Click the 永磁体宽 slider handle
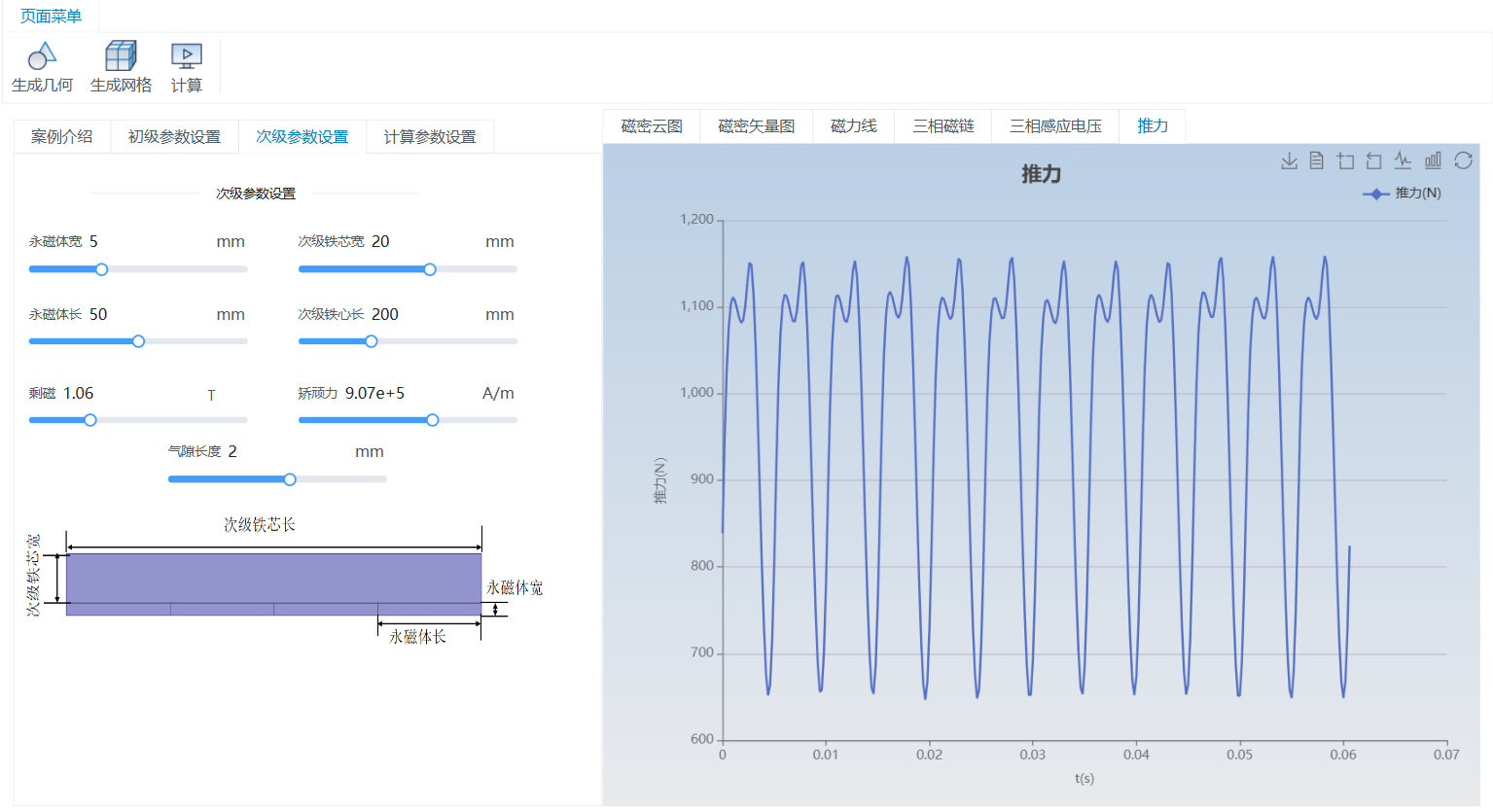Screen dimensions: 1493x812 [101, 269]
